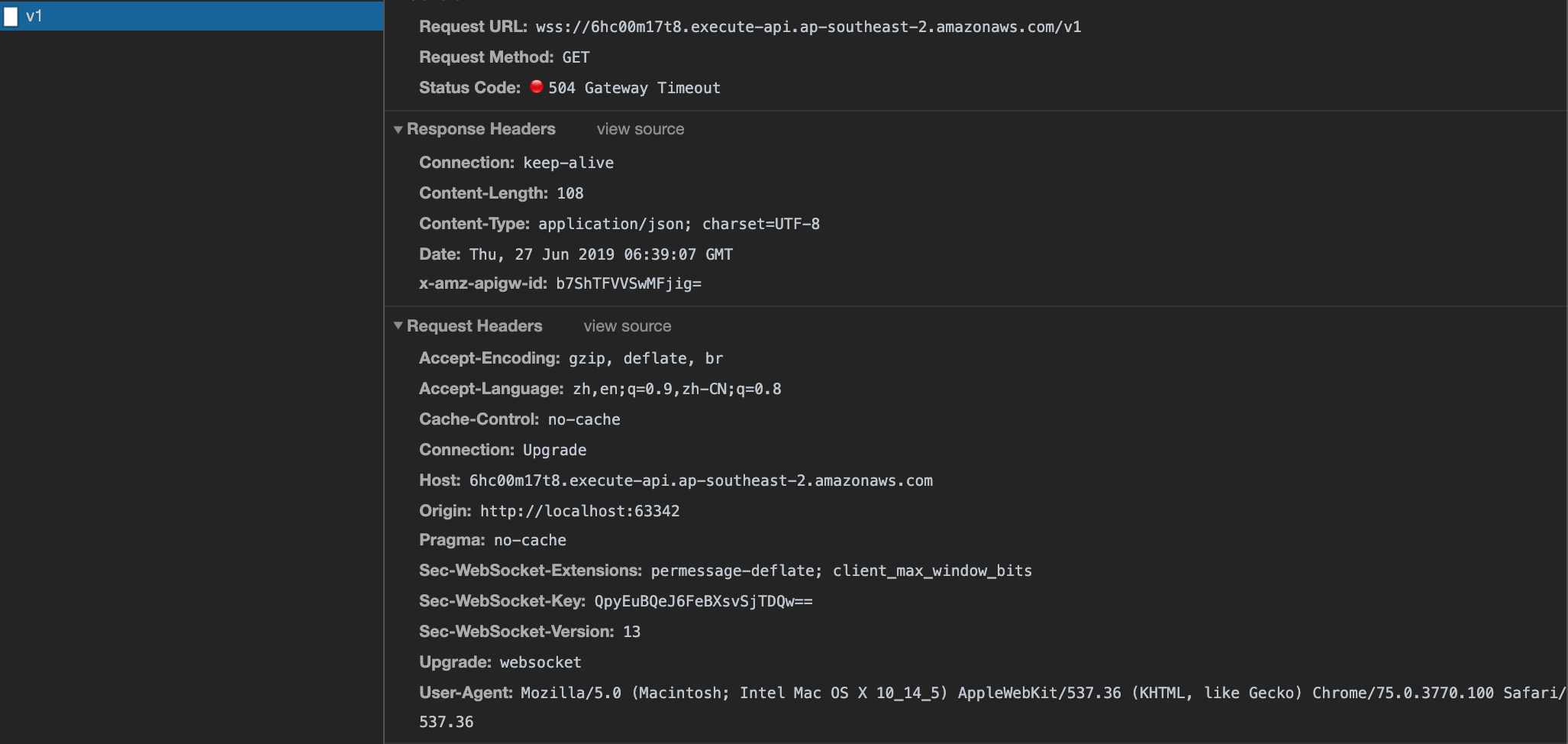Click the Upgrade websocket header value
Screen dimensions: 1568x744
coord(541,662)
